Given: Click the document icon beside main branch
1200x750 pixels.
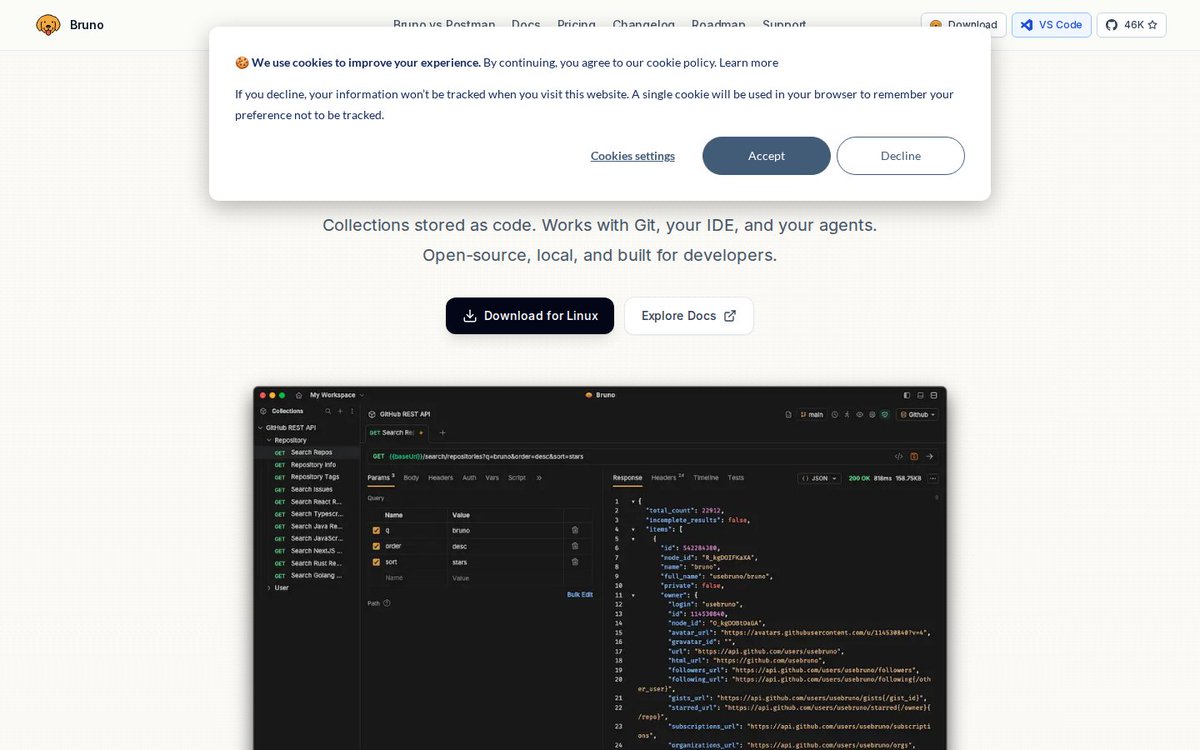Looking at the screenshot, I should click(788, 414).
